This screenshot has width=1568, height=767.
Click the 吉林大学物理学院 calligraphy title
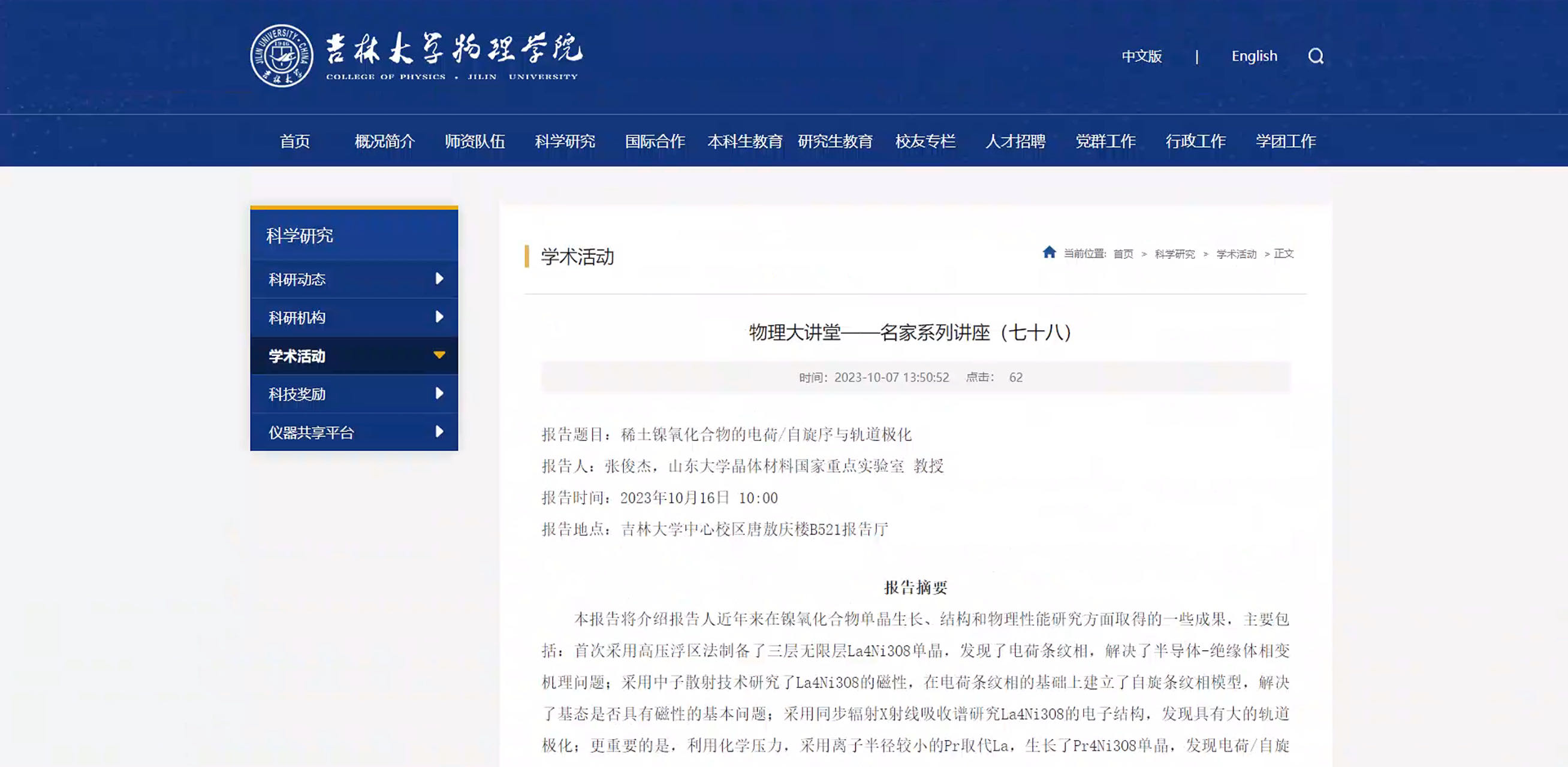coord(454,49)
